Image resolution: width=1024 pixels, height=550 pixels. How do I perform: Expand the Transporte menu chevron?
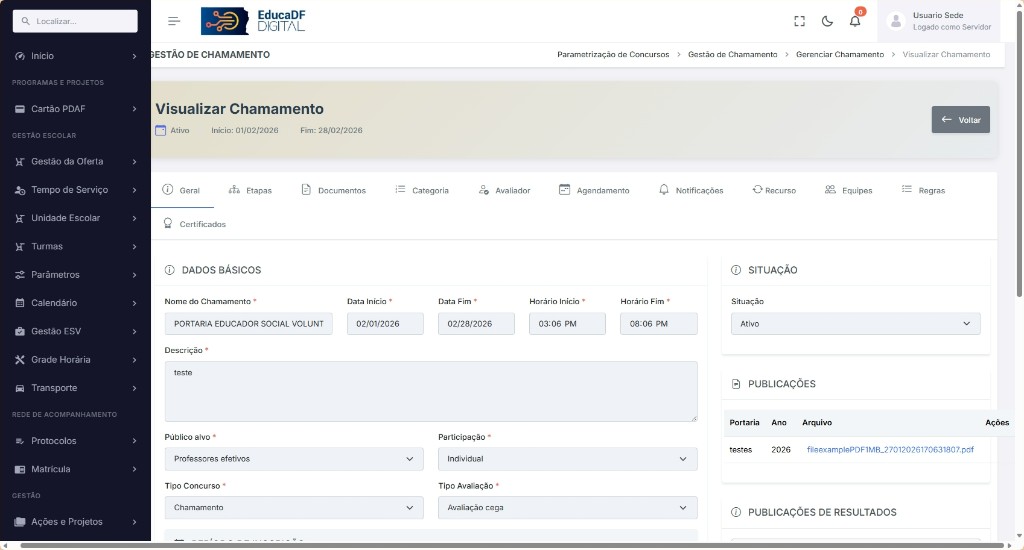coord(135,388)
